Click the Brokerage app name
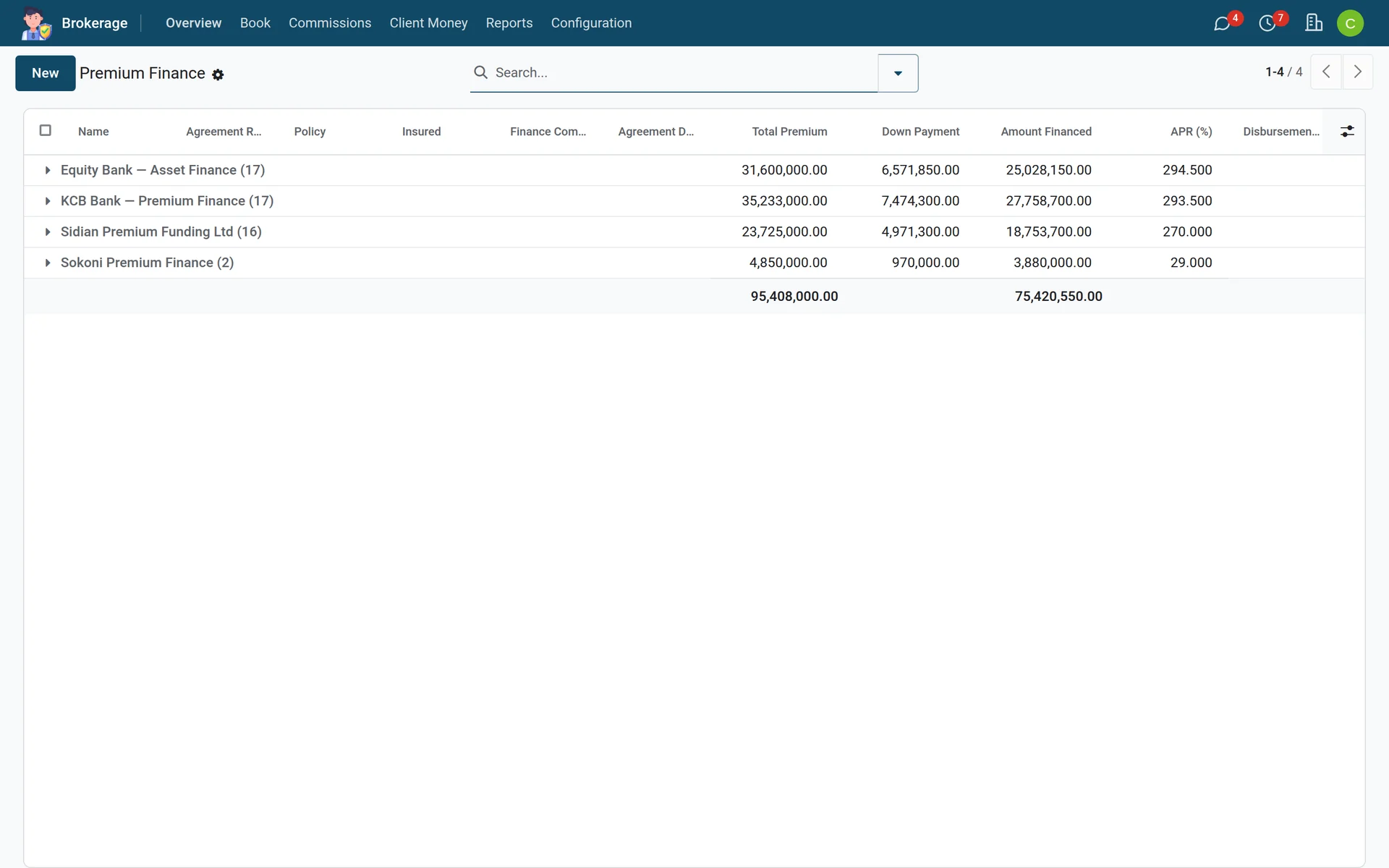 coord(95,23)
